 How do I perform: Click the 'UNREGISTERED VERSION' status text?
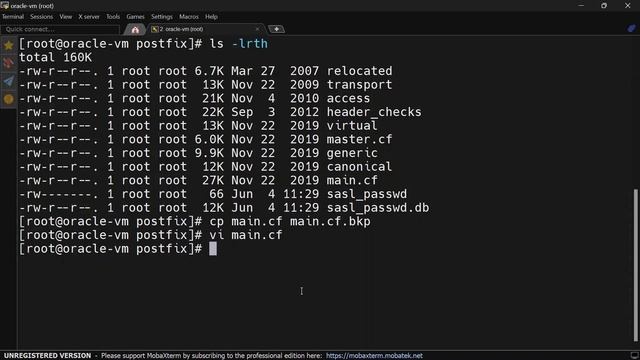coord(47,356)
